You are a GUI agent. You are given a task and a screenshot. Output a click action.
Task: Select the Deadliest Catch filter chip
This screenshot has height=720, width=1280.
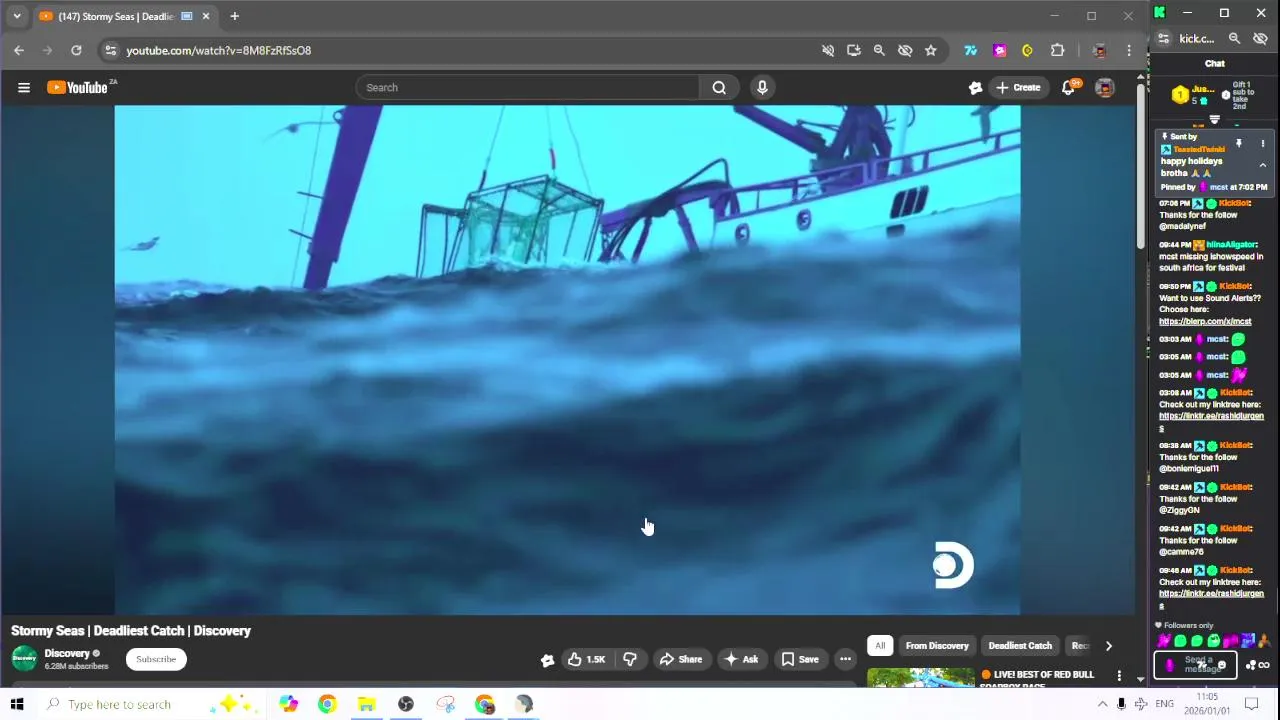(1020, 646)
